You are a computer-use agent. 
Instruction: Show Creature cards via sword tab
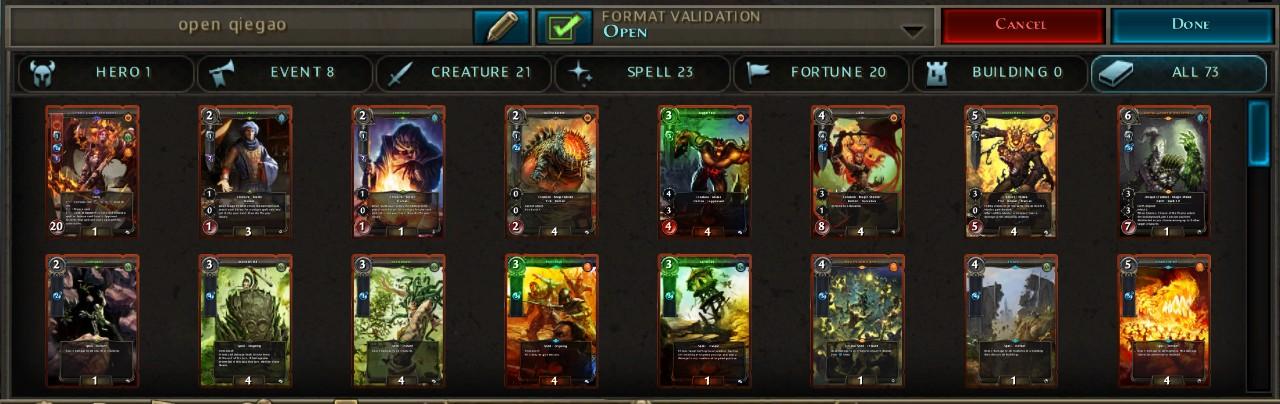pos(463,73)
